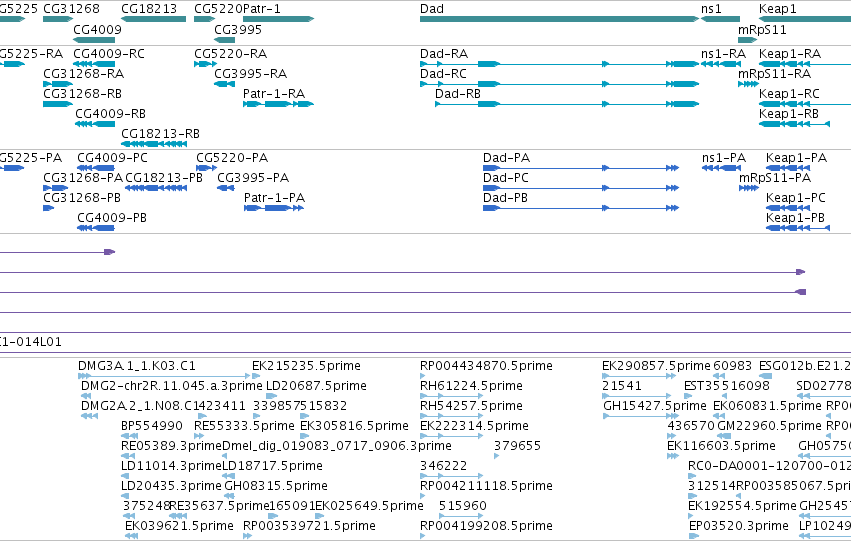
Task: Select transcript Dad-RC
Action: 560,84
